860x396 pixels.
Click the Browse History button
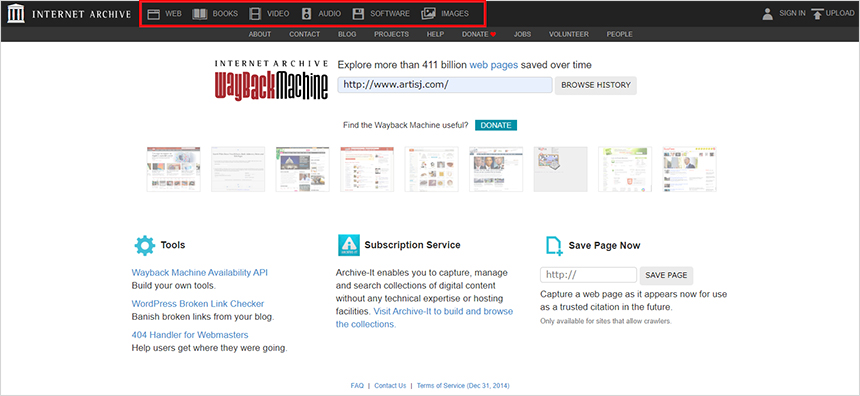point(596,86)
